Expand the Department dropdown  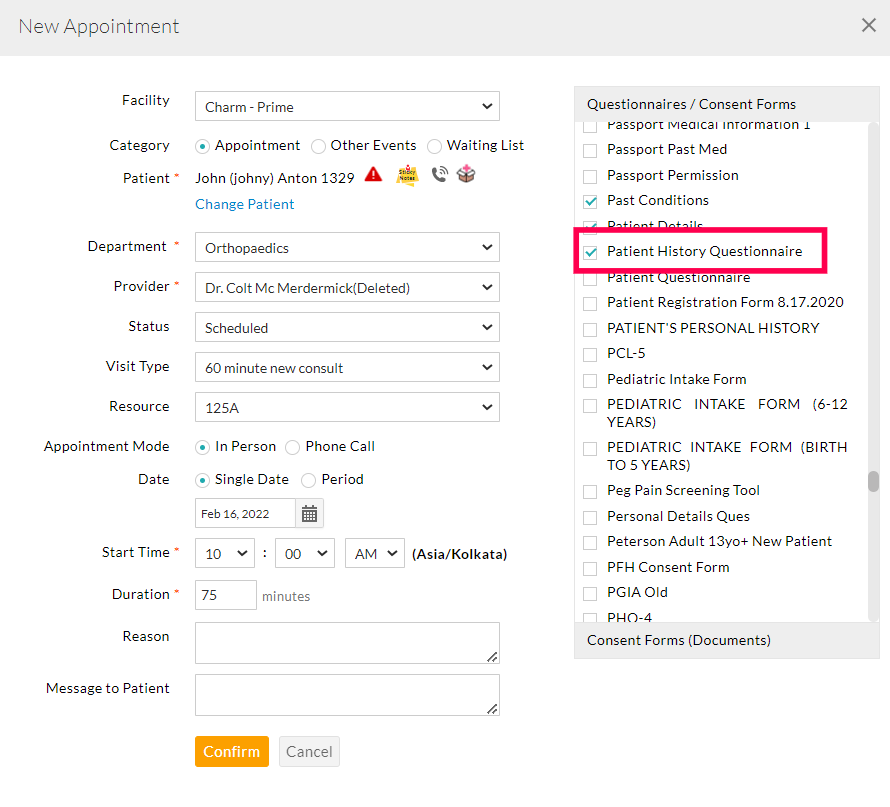(x=347, y=247)
